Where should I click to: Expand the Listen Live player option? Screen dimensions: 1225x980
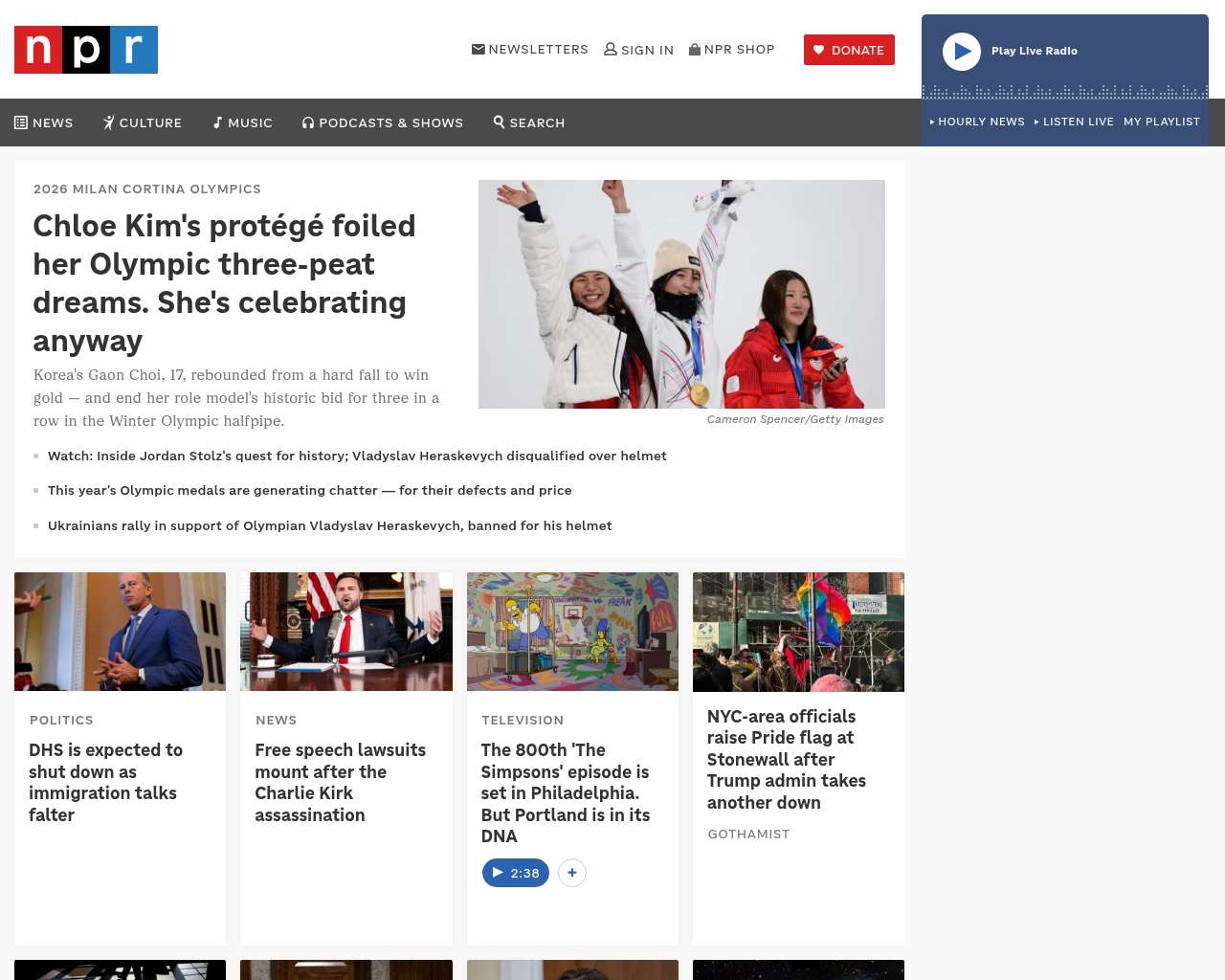(x=1074, y=122)
